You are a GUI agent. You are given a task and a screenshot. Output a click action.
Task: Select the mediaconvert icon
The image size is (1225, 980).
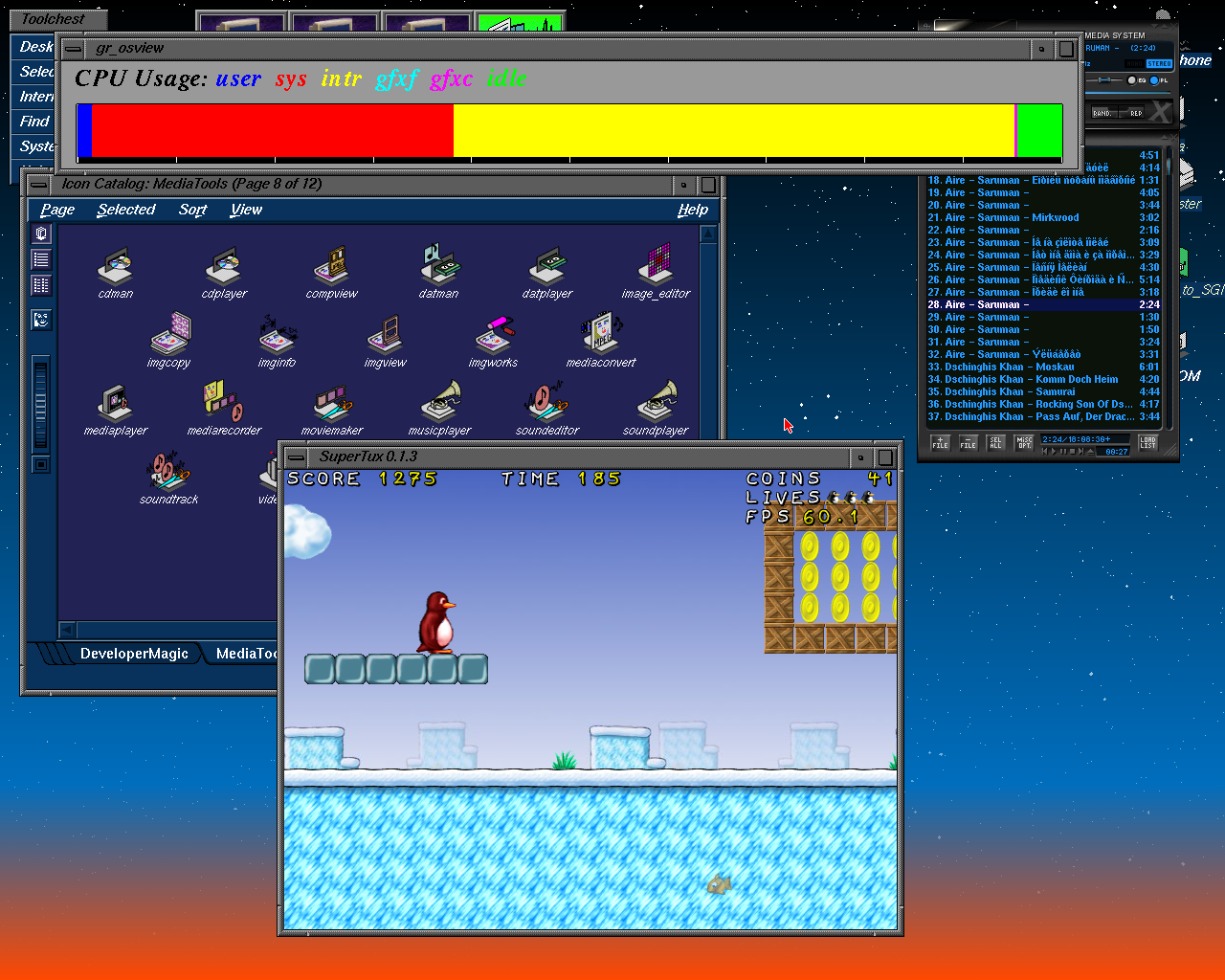click(x=600, y=342)
